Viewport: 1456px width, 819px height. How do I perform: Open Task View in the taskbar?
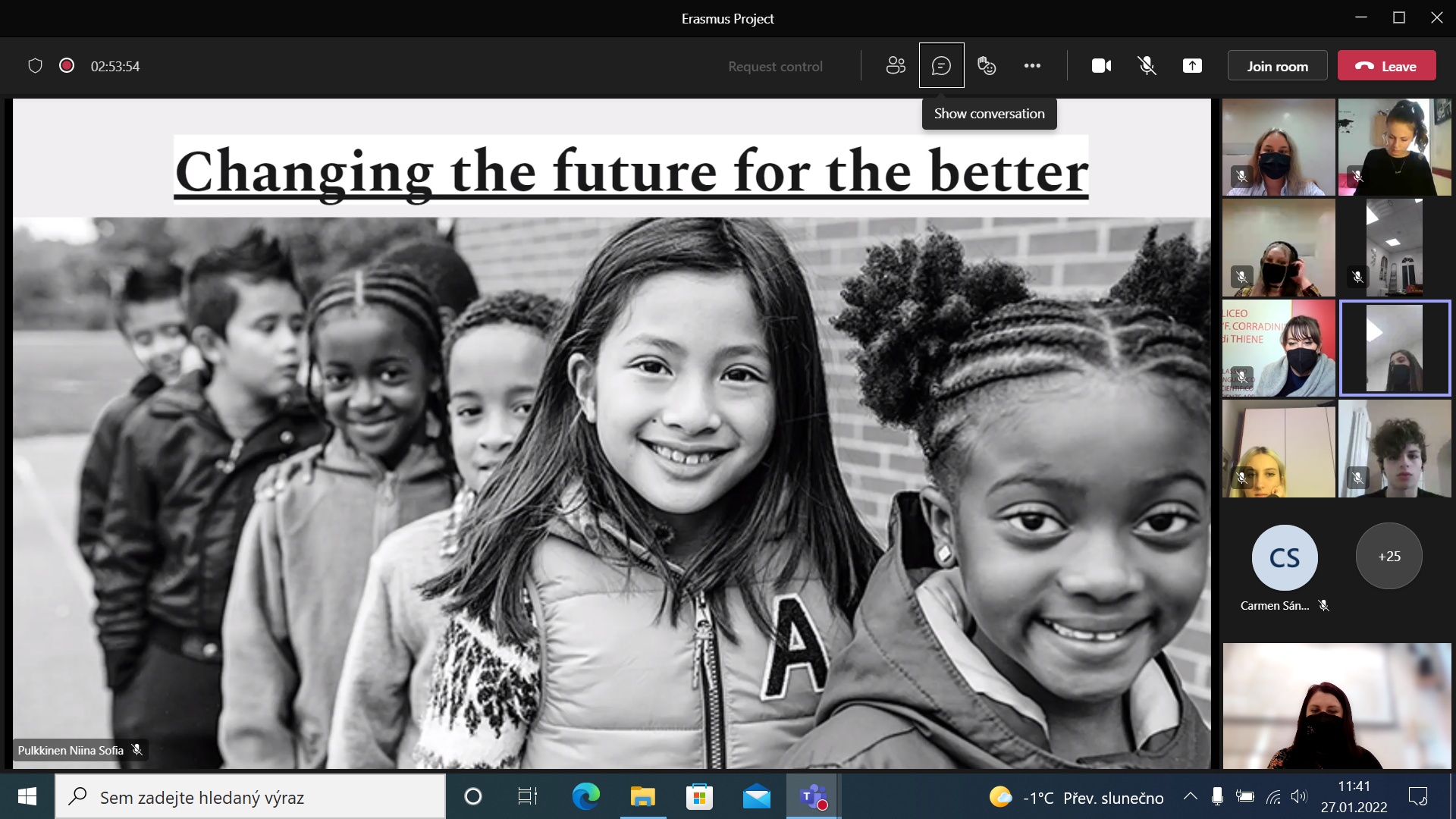pos(527,797)
